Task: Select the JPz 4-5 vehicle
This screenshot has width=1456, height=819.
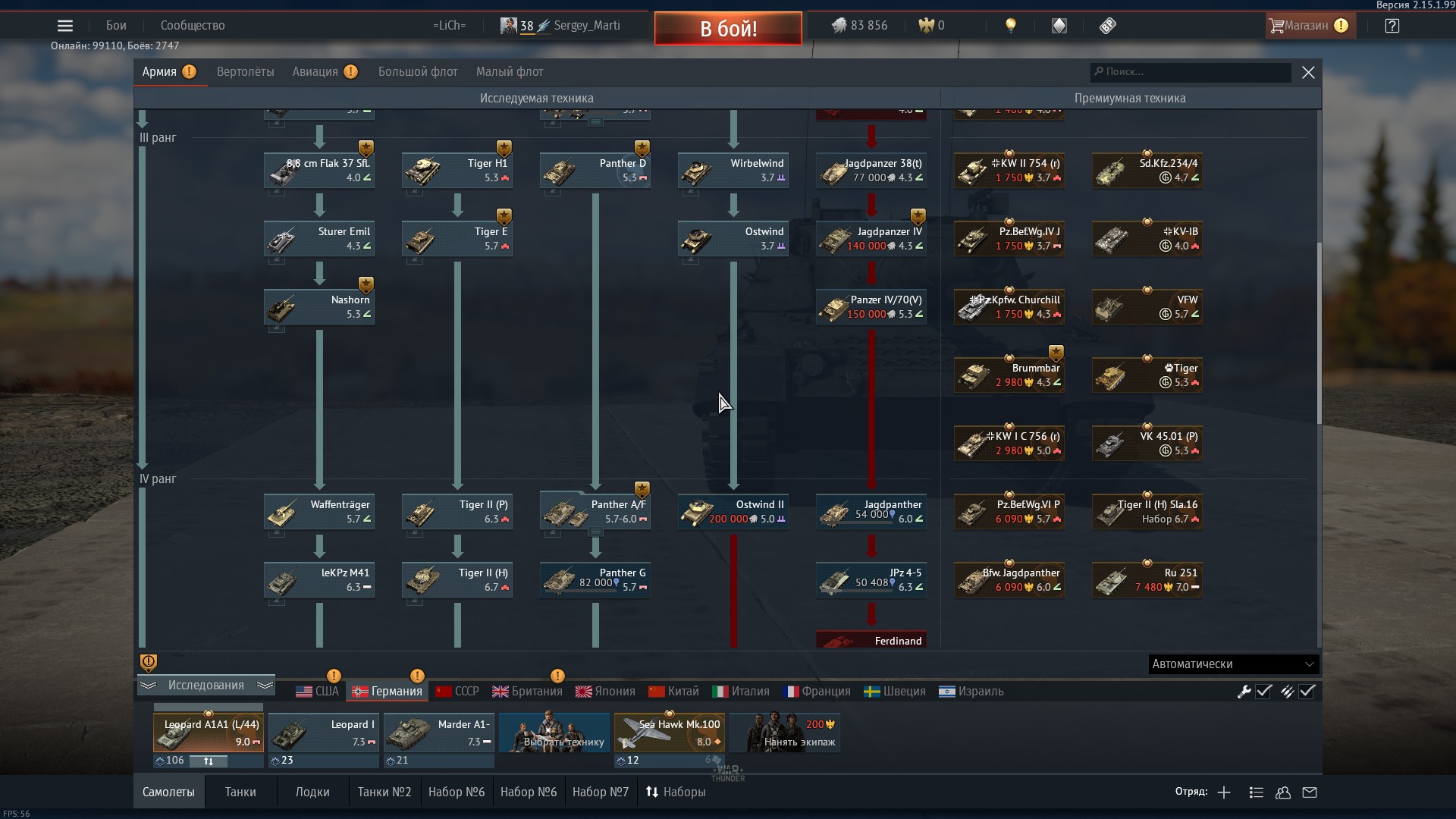Action: [871, 580]
